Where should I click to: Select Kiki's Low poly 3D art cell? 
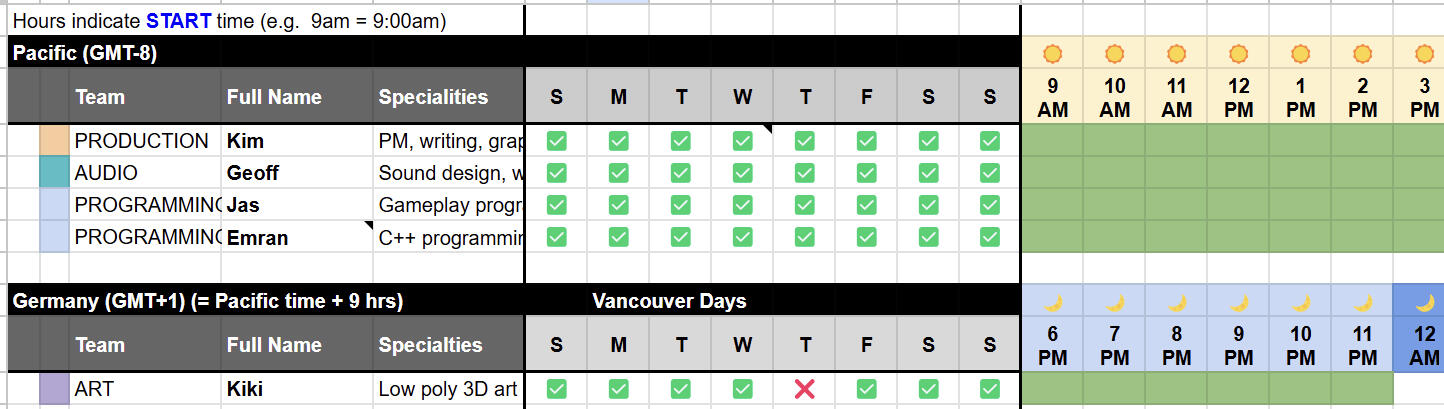coord(448,389)
